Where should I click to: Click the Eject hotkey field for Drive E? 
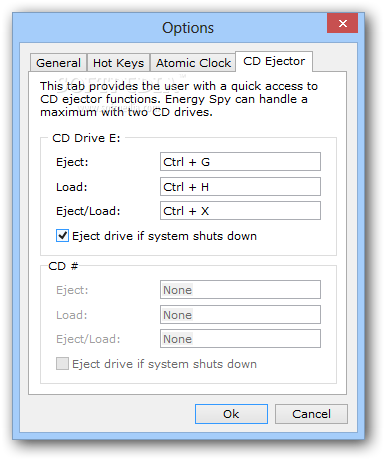pyautogui.click(x=240, y=162)
